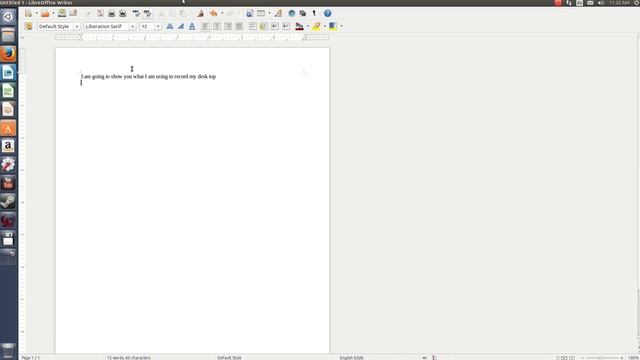Click the 'Page 1 / 1' status bar entry
The width and height of the screenshot is (640, 360).
coord(31,358)
